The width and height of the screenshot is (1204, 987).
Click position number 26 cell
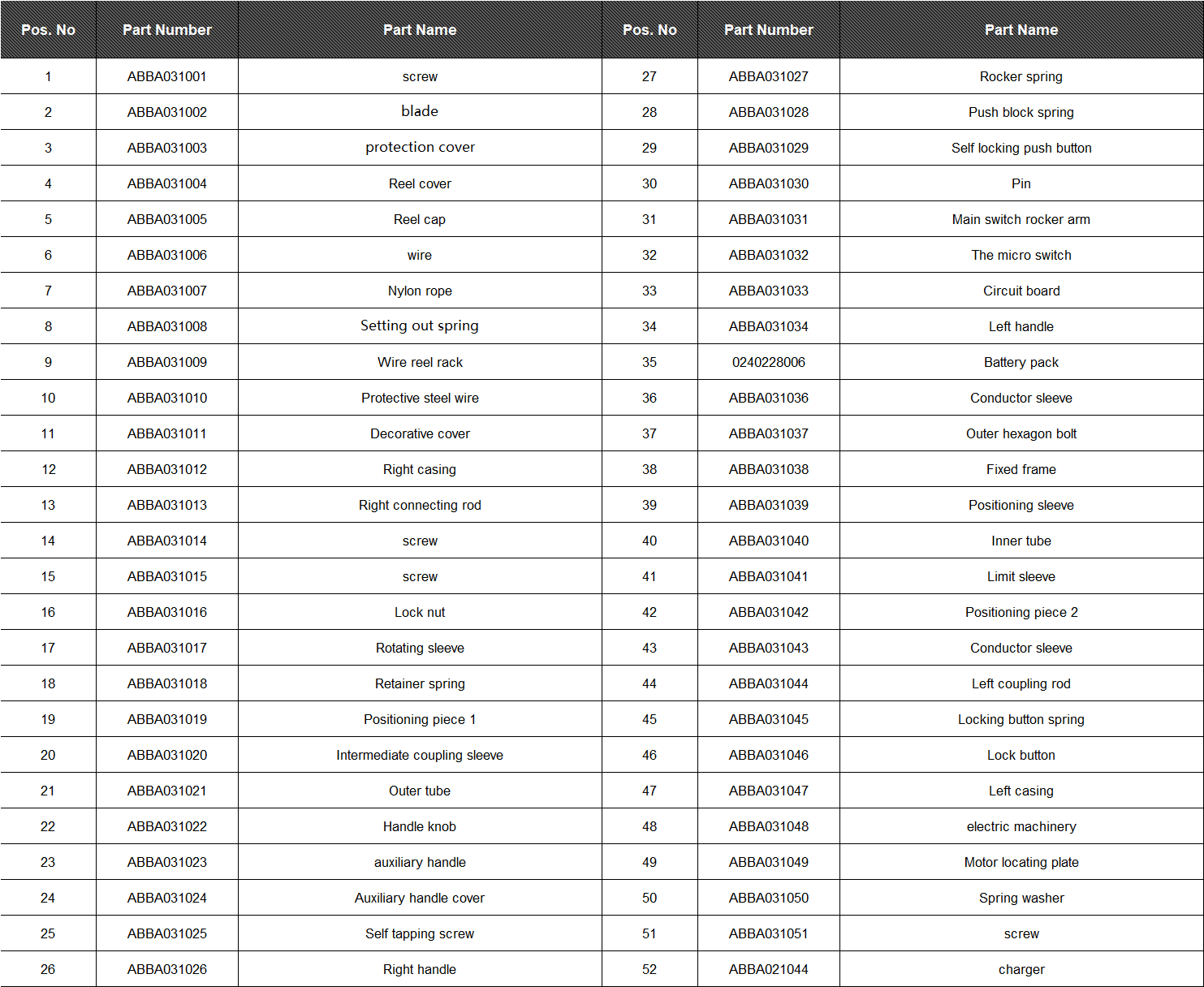(x=48, y=969)
